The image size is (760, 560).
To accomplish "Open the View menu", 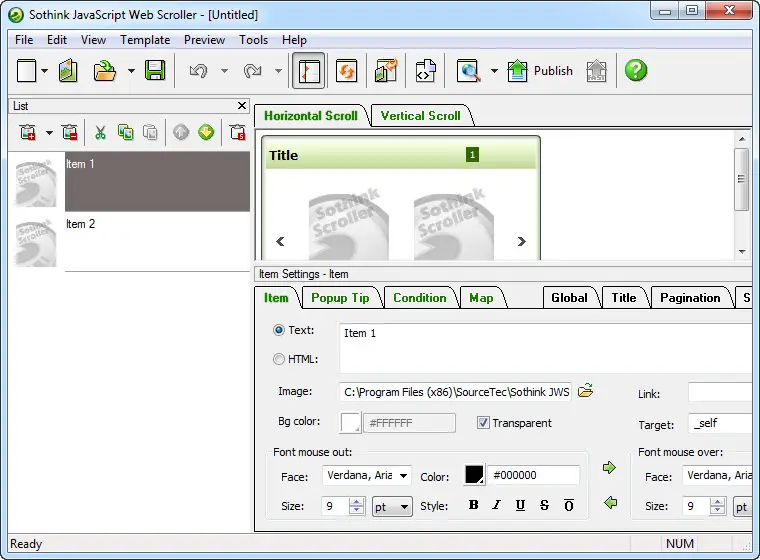I will click(94, 40).
